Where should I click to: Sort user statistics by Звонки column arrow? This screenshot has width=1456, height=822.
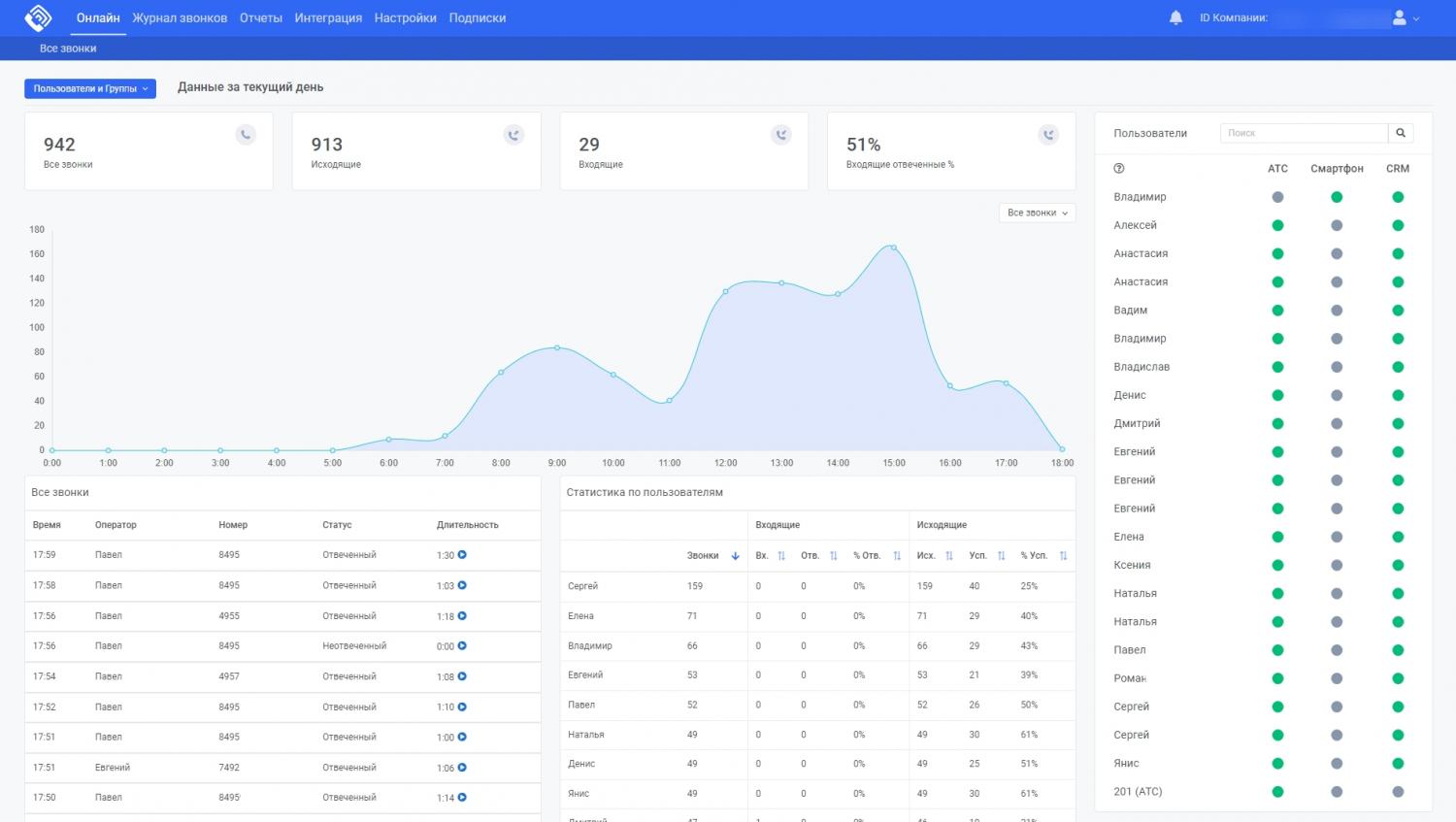pos(735,556)
